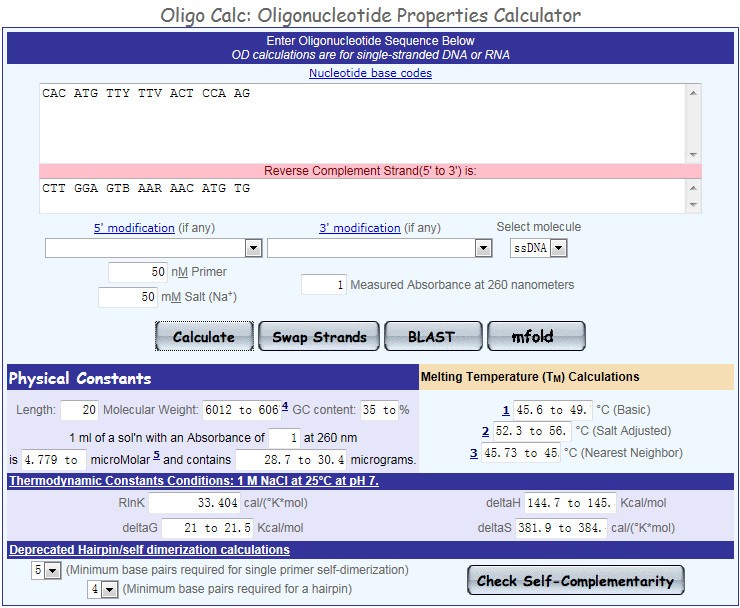Click the Swap Strands button
This screenshot has height=608, width=740.
[319, 336]
